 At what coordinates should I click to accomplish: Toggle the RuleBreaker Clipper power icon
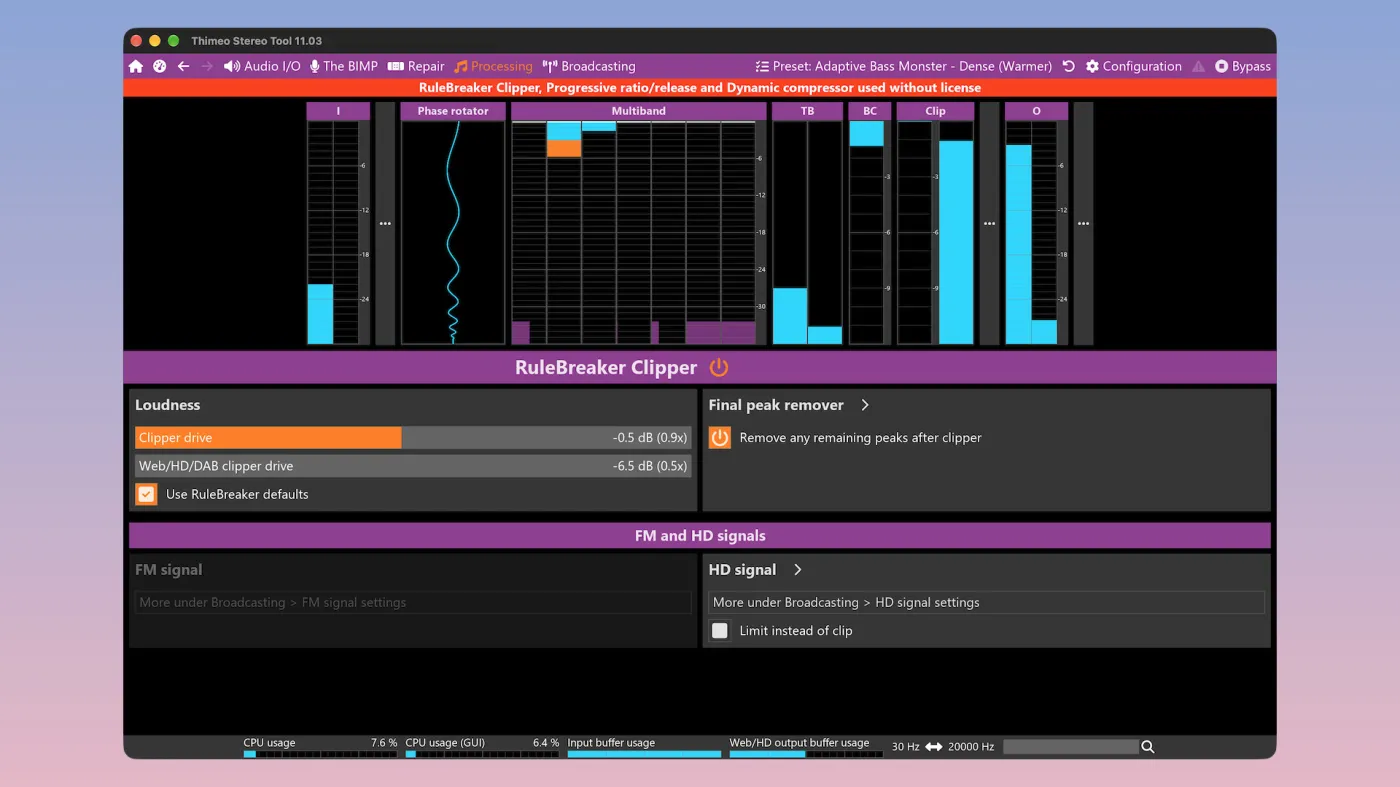(719, 367)
